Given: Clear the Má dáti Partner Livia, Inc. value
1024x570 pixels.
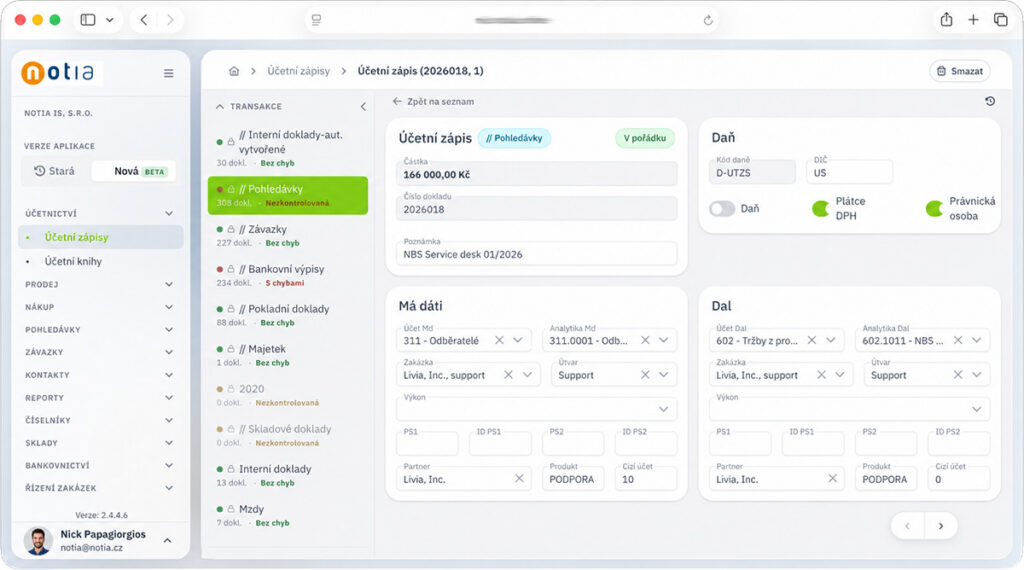Looking at the screenshot, I should pyautogui.click(x=519, y=479).
